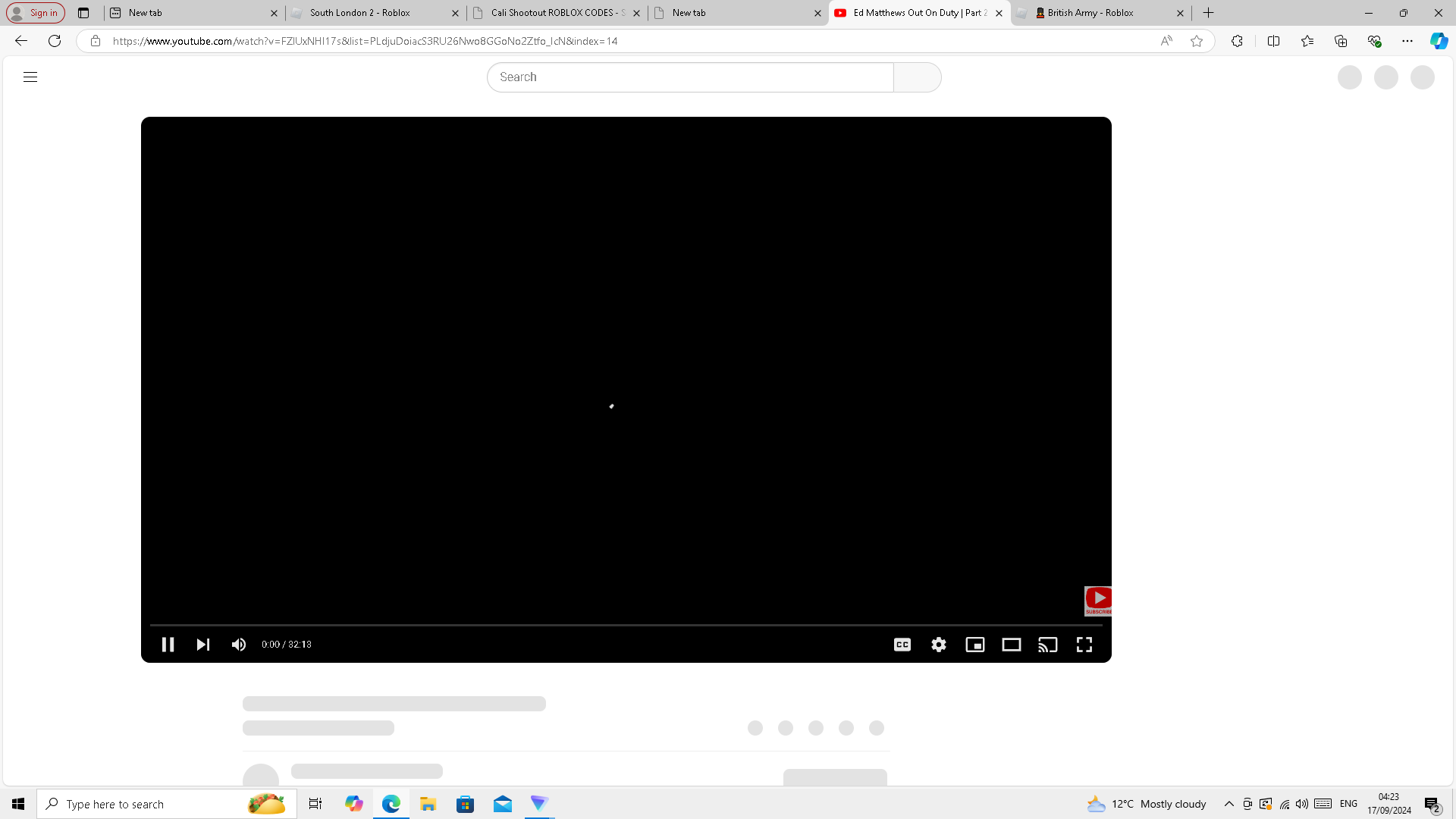This screenshot has height=819, width=1456.
Task: Select the Ed Matthews Out On Duty tab
Action: pos(919,13)
